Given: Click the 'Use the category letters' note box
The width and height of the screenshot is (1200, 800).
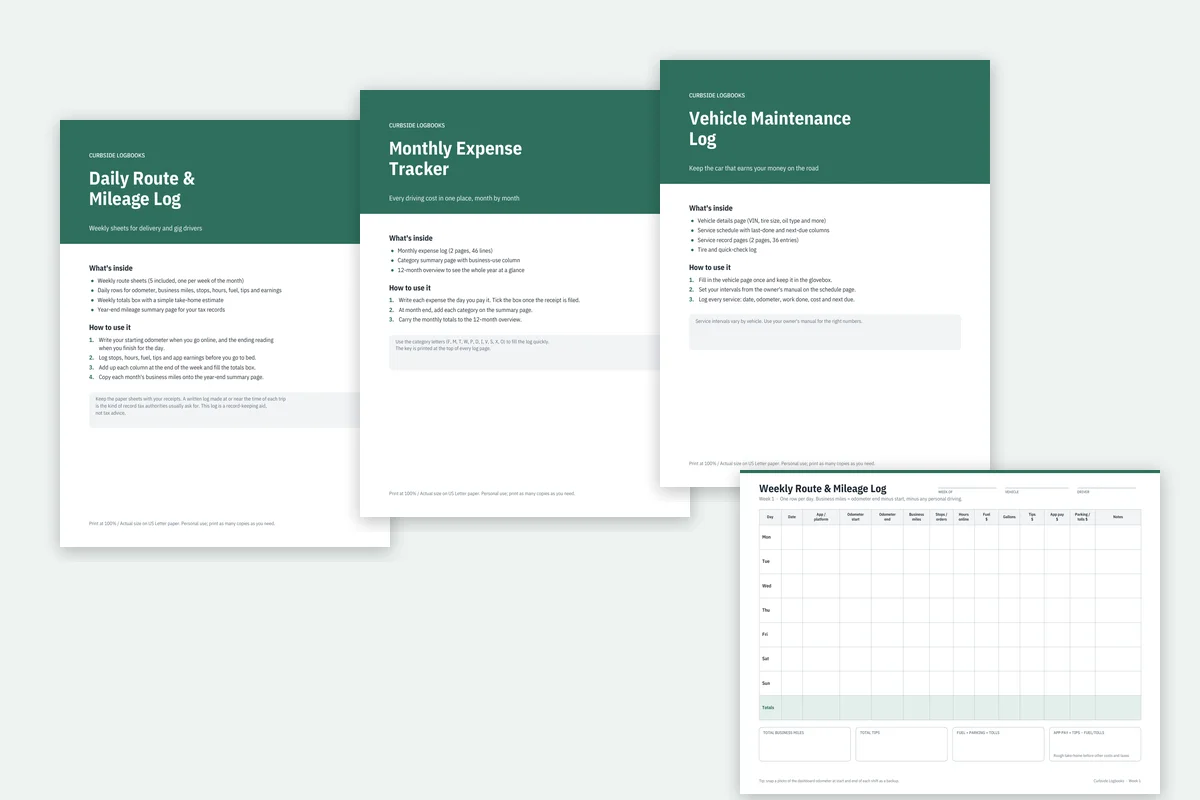Looking at the screenshot, I should point(525,352).
